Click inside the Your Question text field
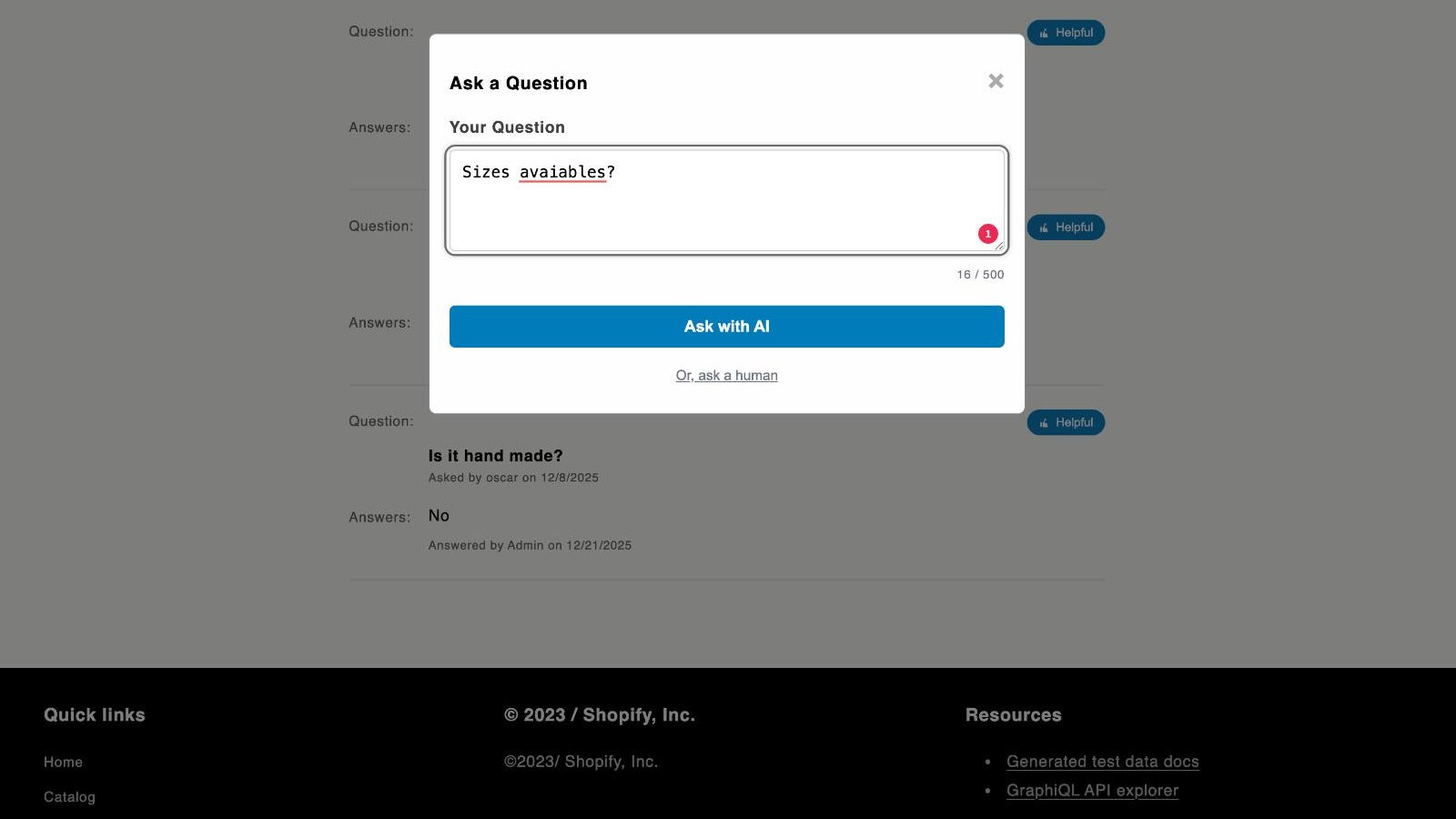Image resolution: width=1456 pixels, height=819 pixels. [x=726, y=200]
